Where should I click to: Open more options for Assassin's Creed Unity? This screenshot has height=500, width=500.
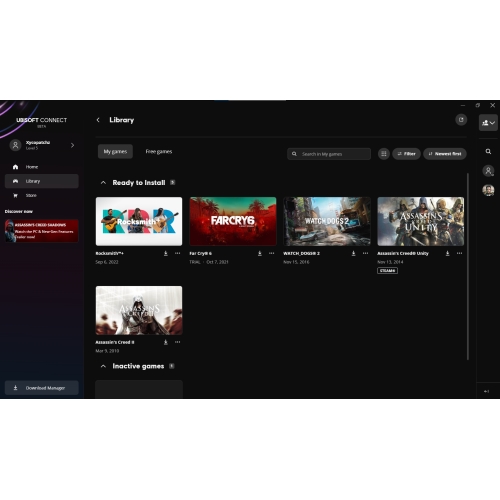(460, 253)
